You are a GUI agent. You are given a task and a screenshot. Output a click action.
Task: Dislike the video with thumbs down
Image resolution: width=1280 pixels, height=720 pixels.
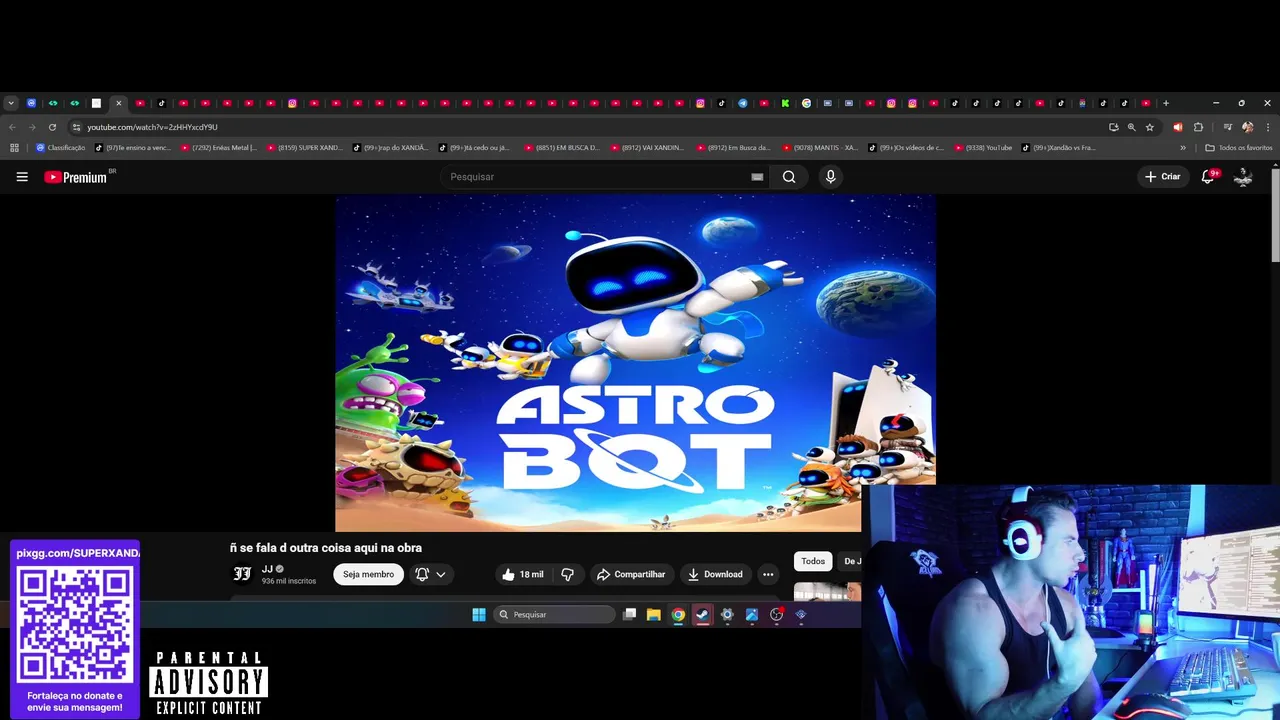point(567,574)
